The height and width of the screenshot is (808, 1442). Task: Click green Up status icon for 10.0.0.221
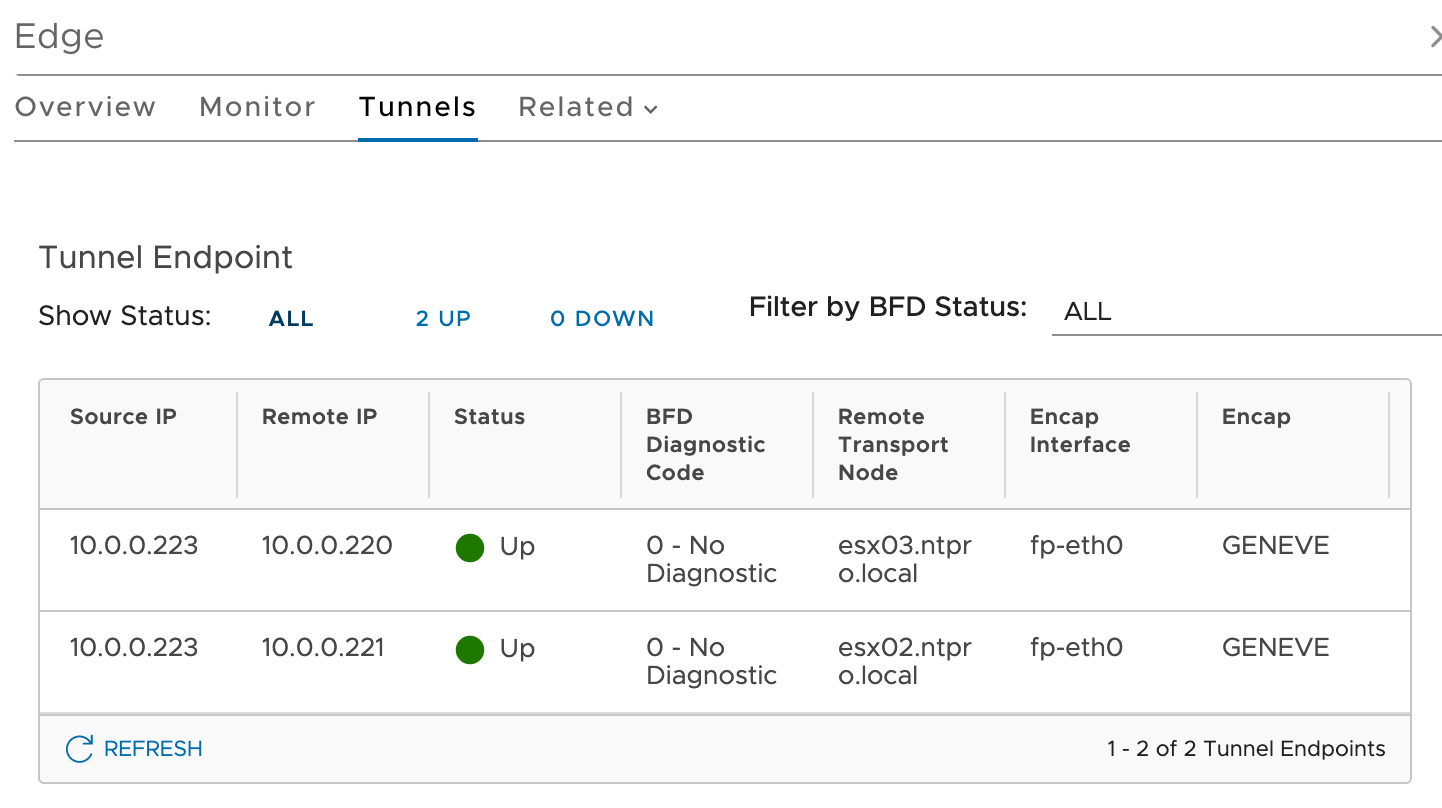point(470,650)
